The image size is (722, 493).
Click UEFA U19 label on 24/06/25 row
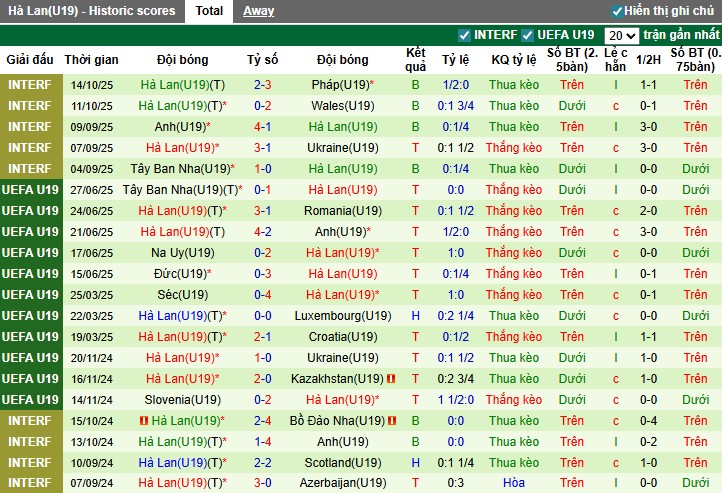[x=30, y=211]
